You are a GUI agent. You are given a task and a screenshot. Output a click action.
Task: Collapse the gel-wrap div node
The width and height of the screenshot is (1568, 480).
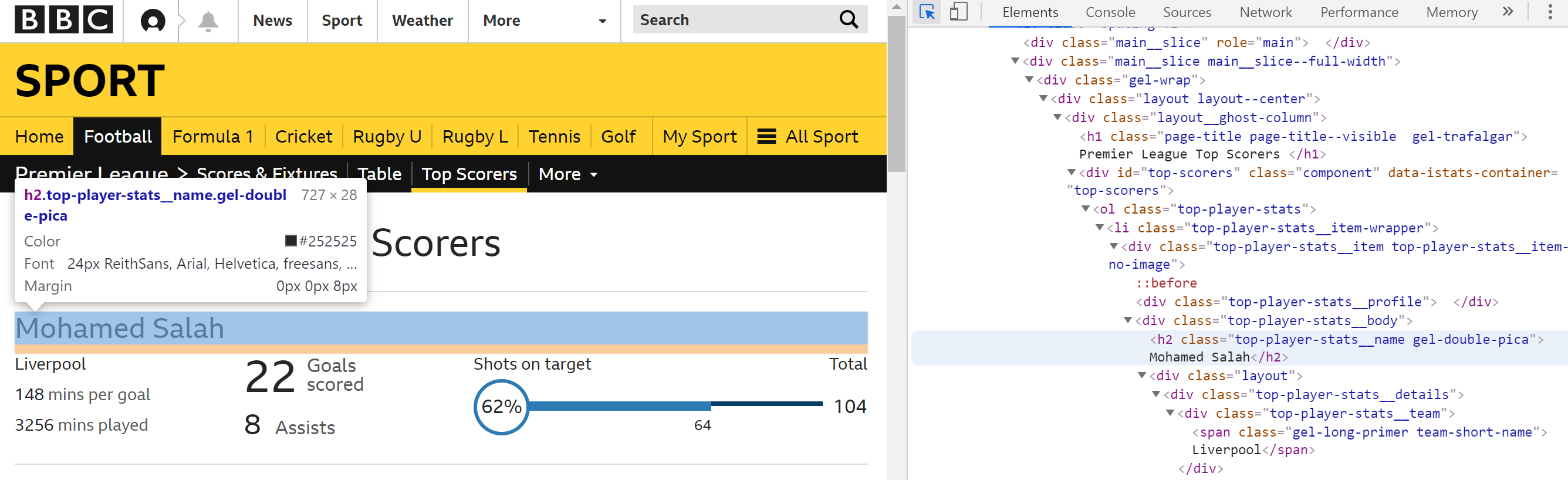click(1029, 80)
